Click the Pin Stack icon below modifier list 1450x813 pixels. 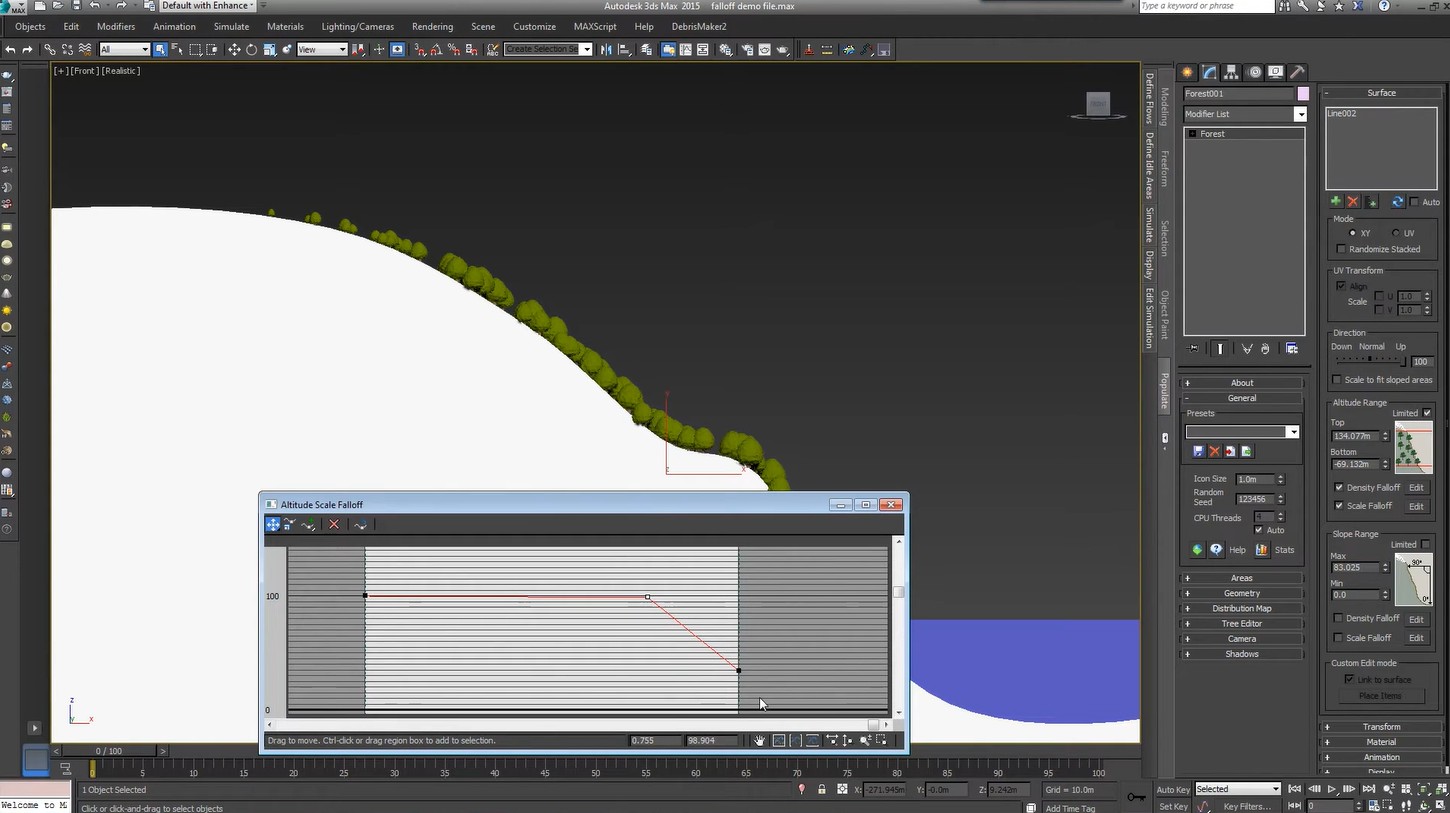[1194, 349]
